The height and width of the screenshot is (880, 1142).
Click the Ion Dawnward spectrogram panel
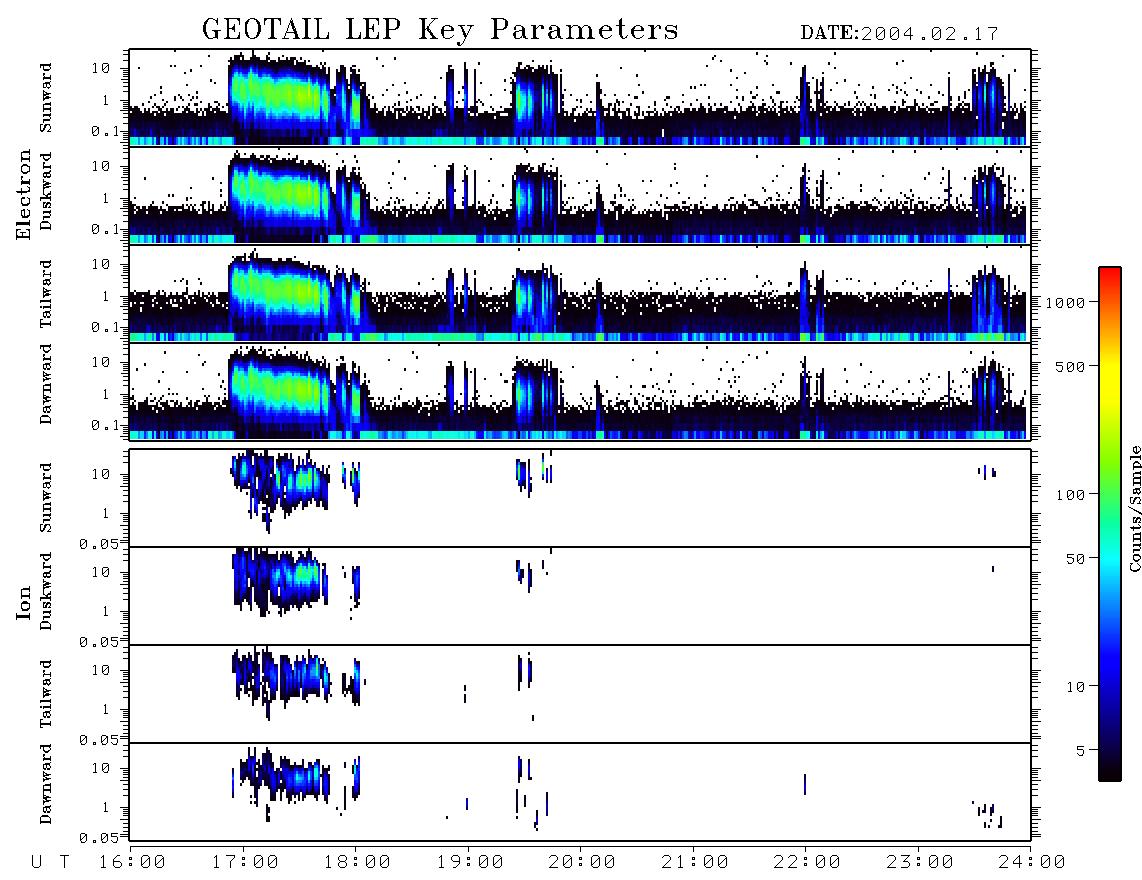coord(580,792)
